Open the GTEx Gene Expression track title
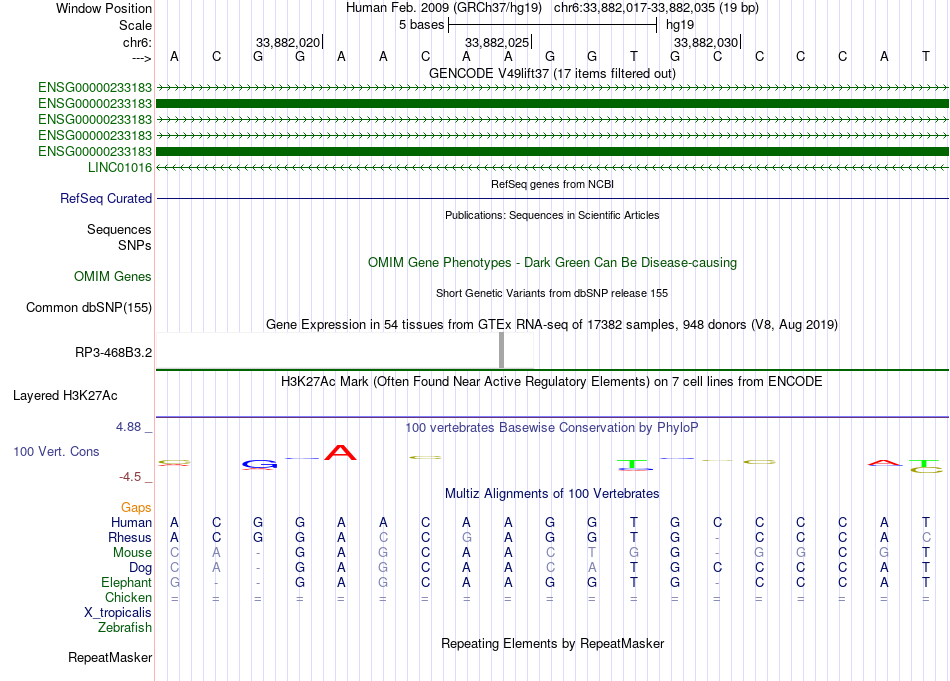The width and height of the screenshot is (950, 681). [552, 325]
